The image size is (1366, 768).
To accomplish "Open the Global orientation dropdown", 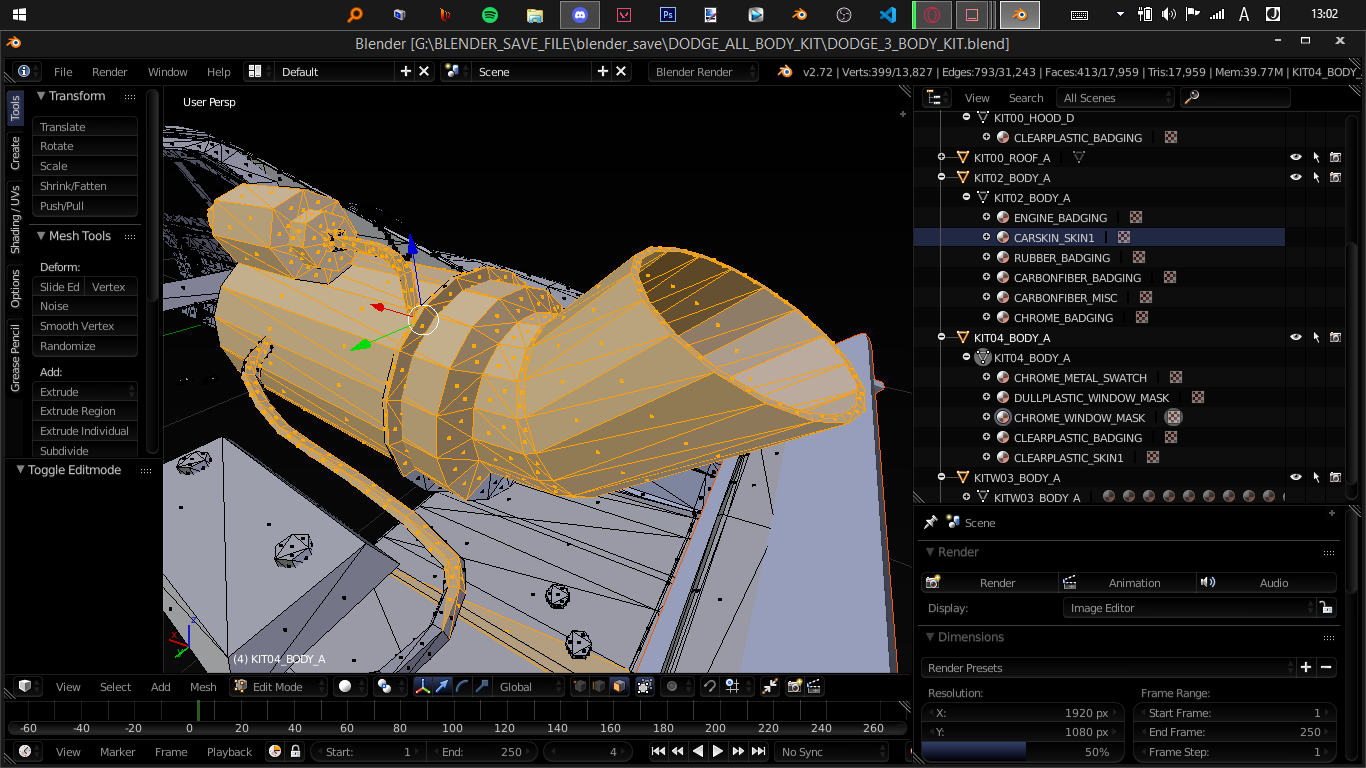I will (530, 686).
